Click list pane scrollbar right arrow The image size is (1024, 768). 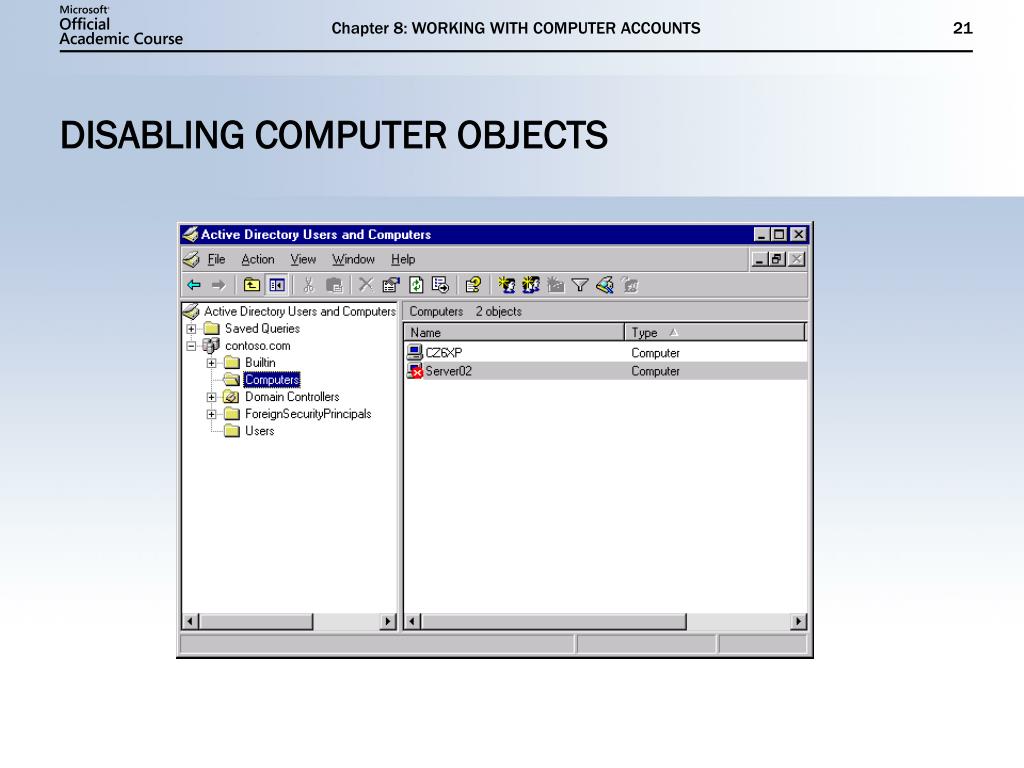click(798, 621)
